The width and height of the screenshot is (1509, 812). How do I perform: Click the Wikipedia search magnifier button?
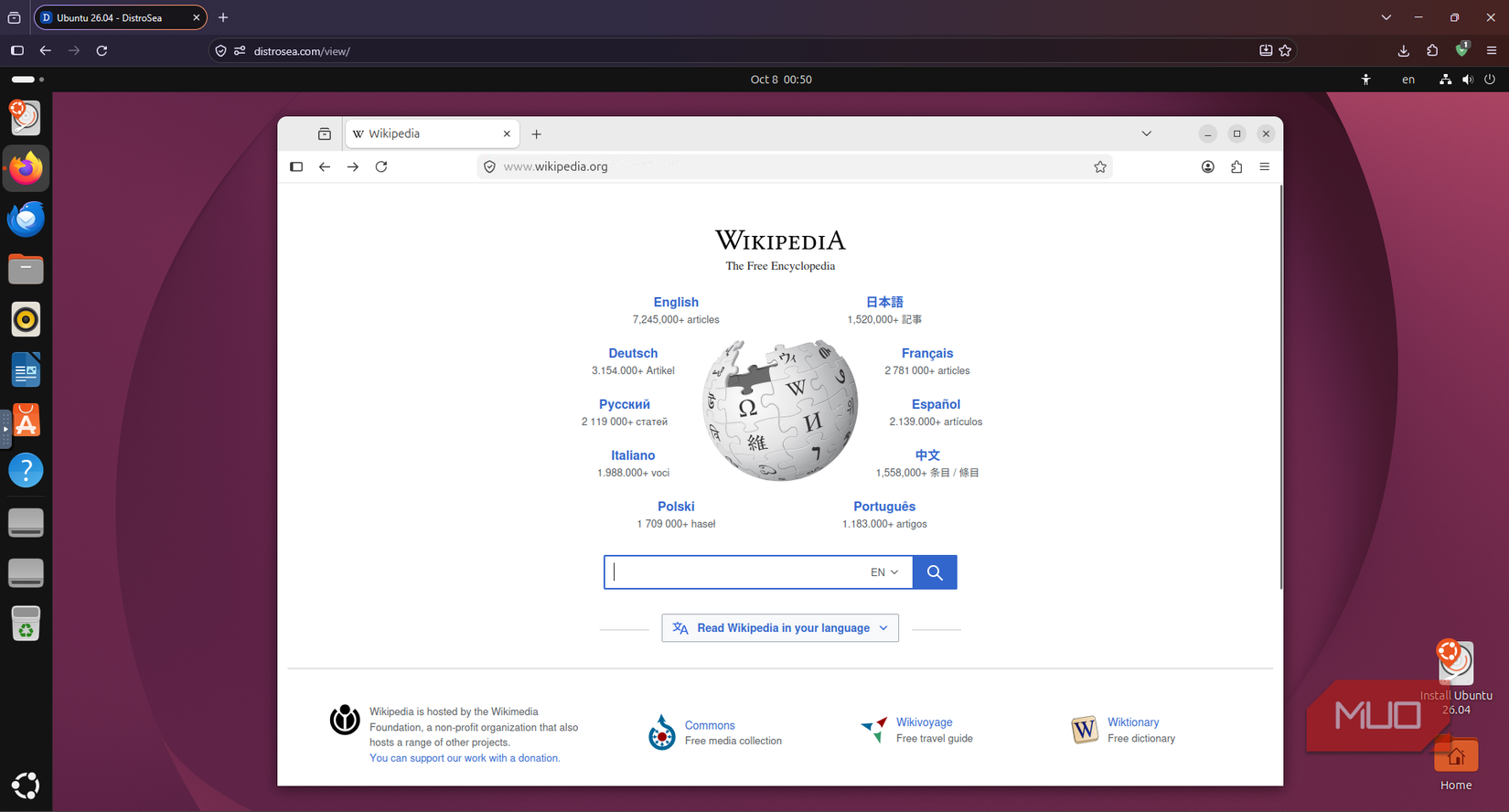coord(935,572)
